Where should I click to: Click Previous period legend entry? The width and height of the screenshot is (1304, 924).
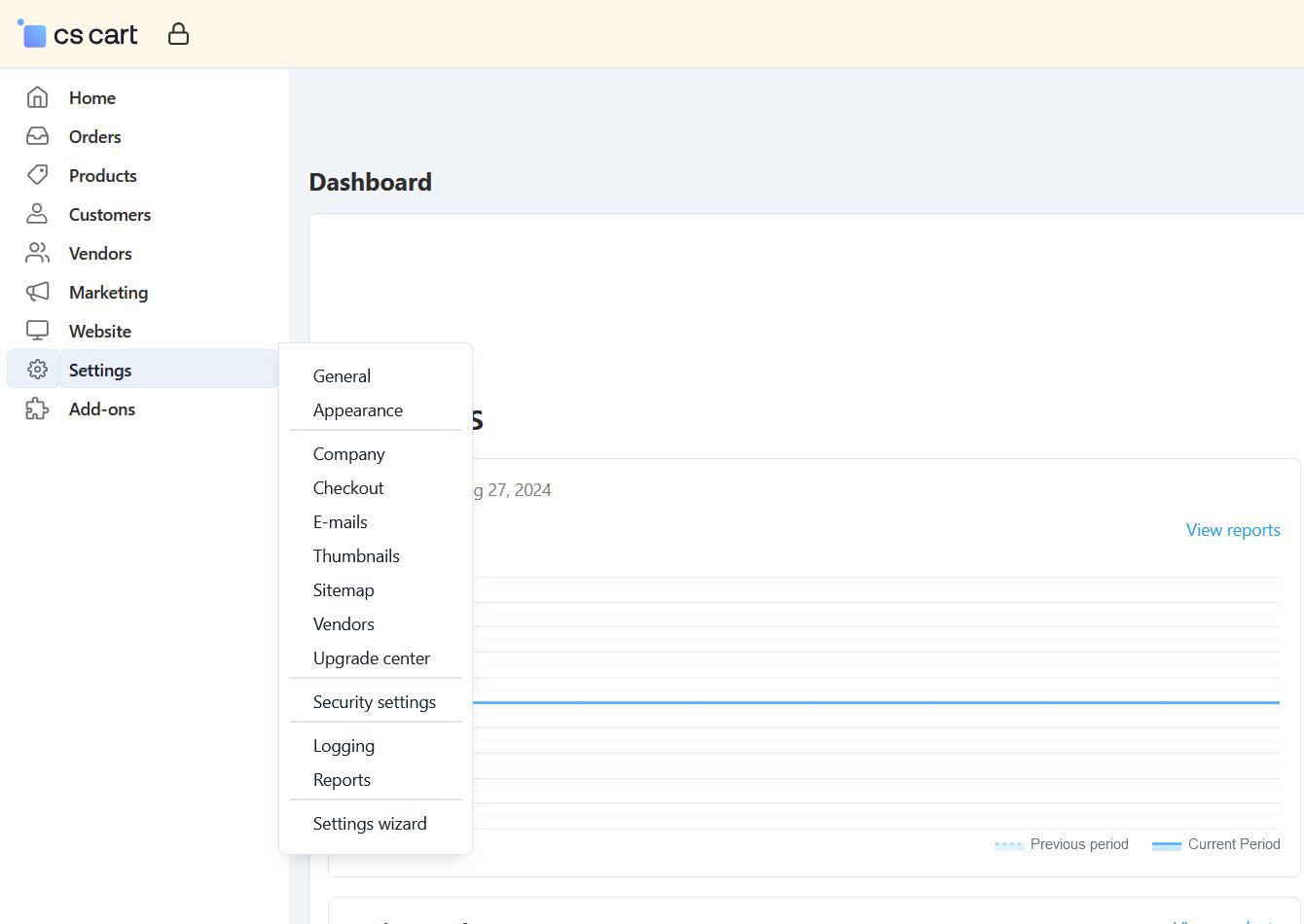(1062, 844)
